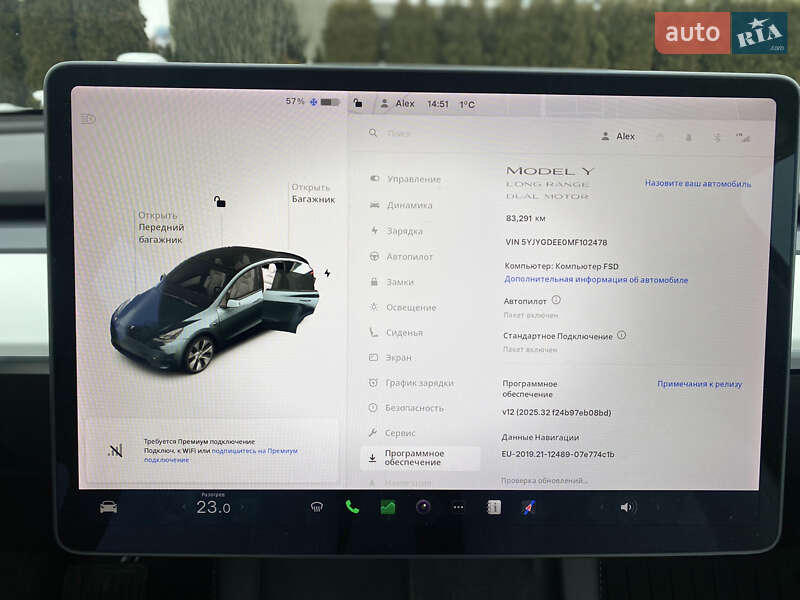Open the Замки settings section
800x600 pixels.
(400, 280)
